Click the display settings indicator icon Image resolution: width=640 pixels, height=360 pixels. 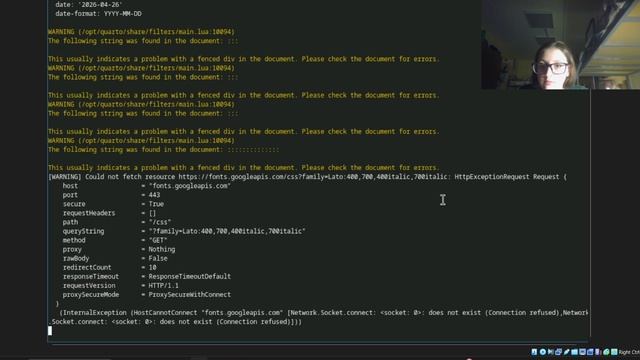(582, 352)
